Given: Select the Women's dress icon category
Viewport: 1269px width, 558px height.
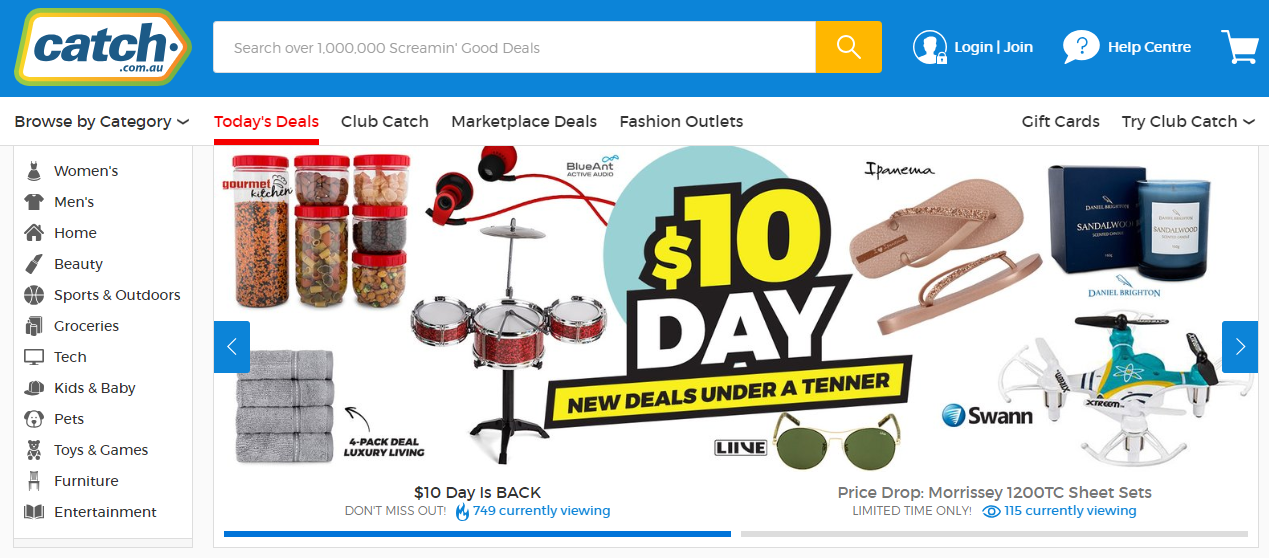Looking at the screenshot, I should [x=34, y=171].
